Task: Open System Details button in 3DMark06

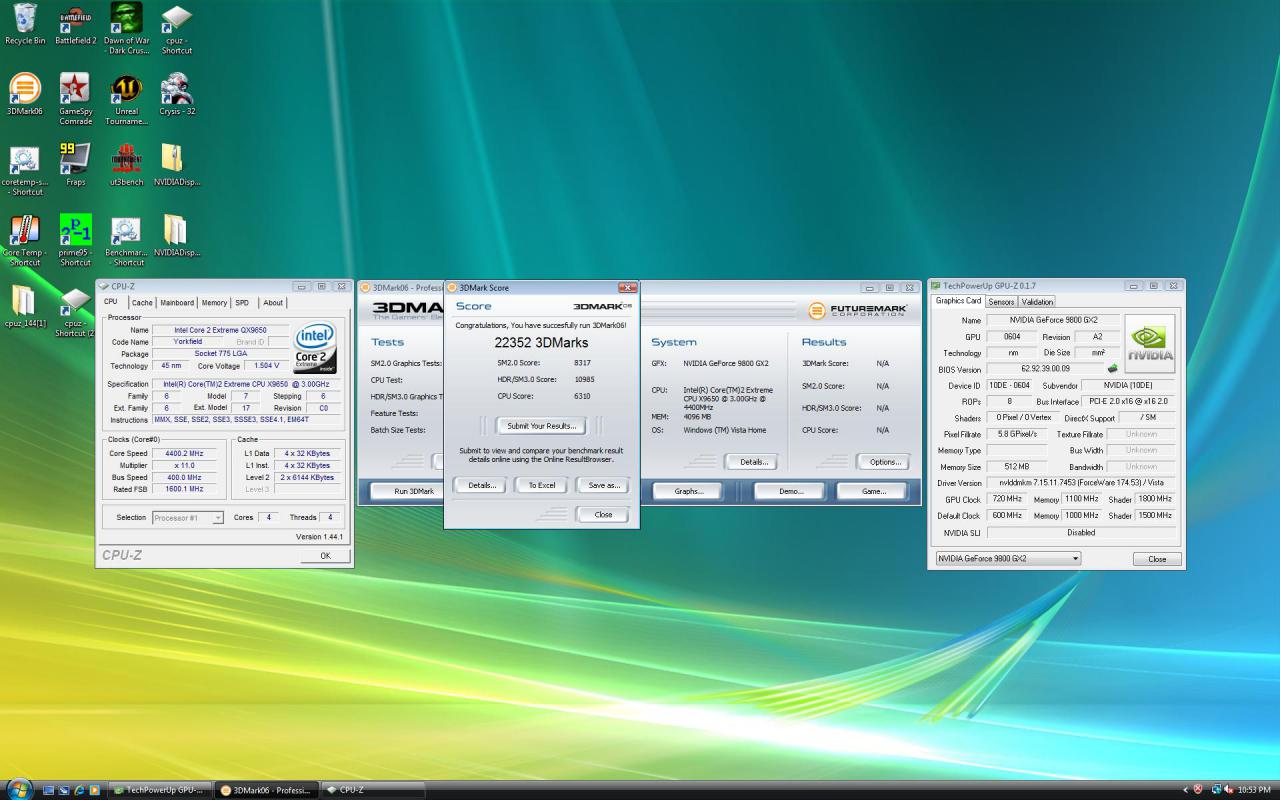Action: [753, 462]
